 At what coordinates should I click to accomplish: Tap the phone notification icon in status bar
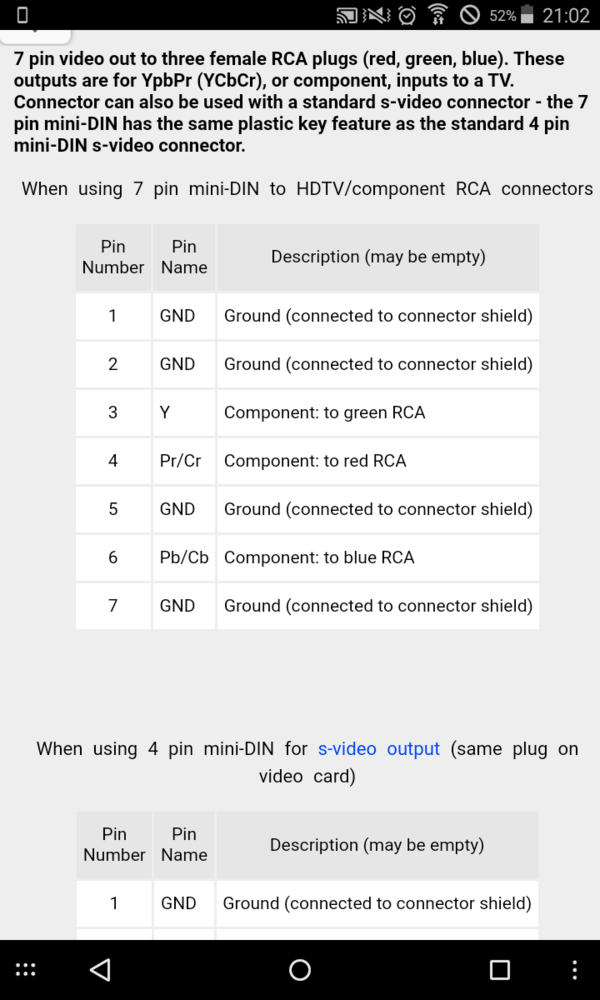[23, 15]
